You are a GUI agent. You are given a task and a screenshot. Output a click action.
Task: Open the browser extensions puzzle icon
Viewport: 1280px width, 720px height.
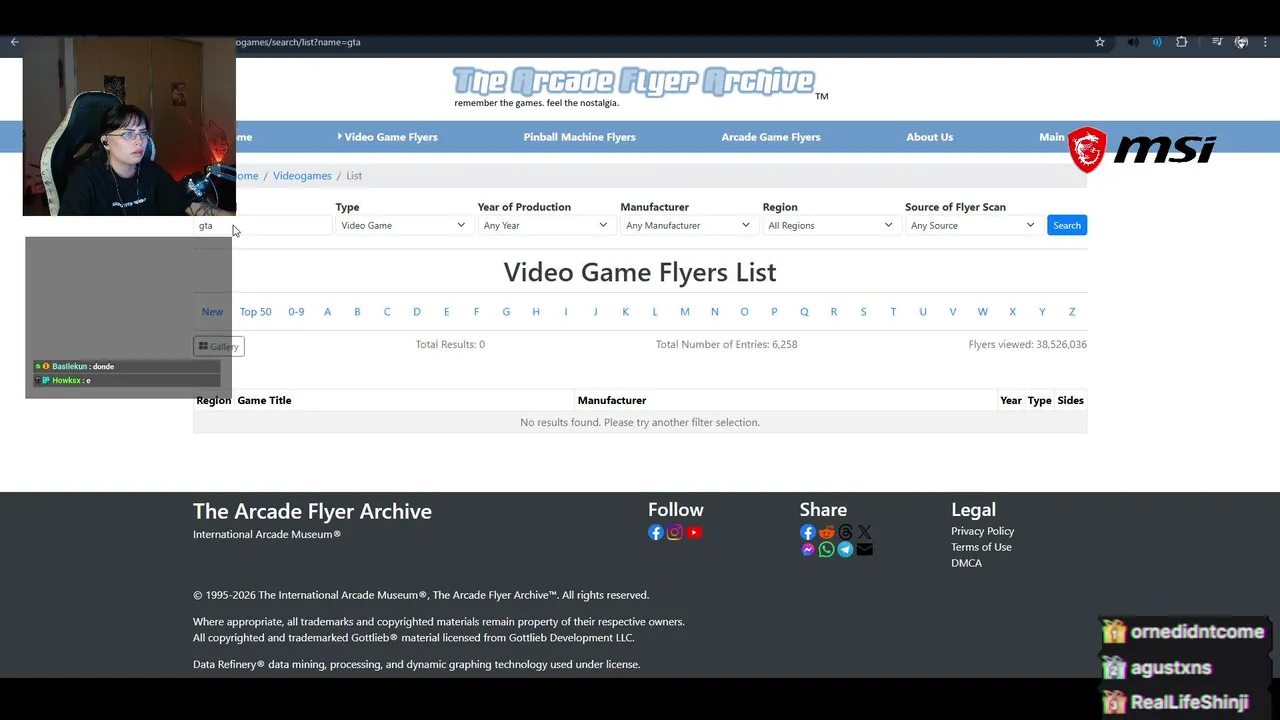(x=1182, y=42)
